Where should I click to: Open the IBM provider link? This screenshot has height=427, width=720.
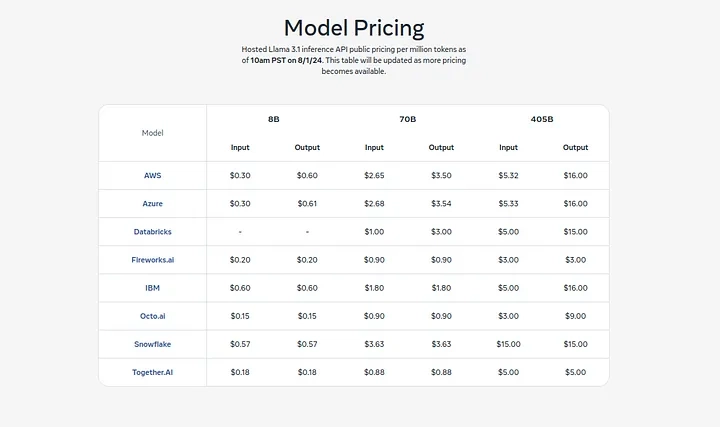[x=152, y=287]
